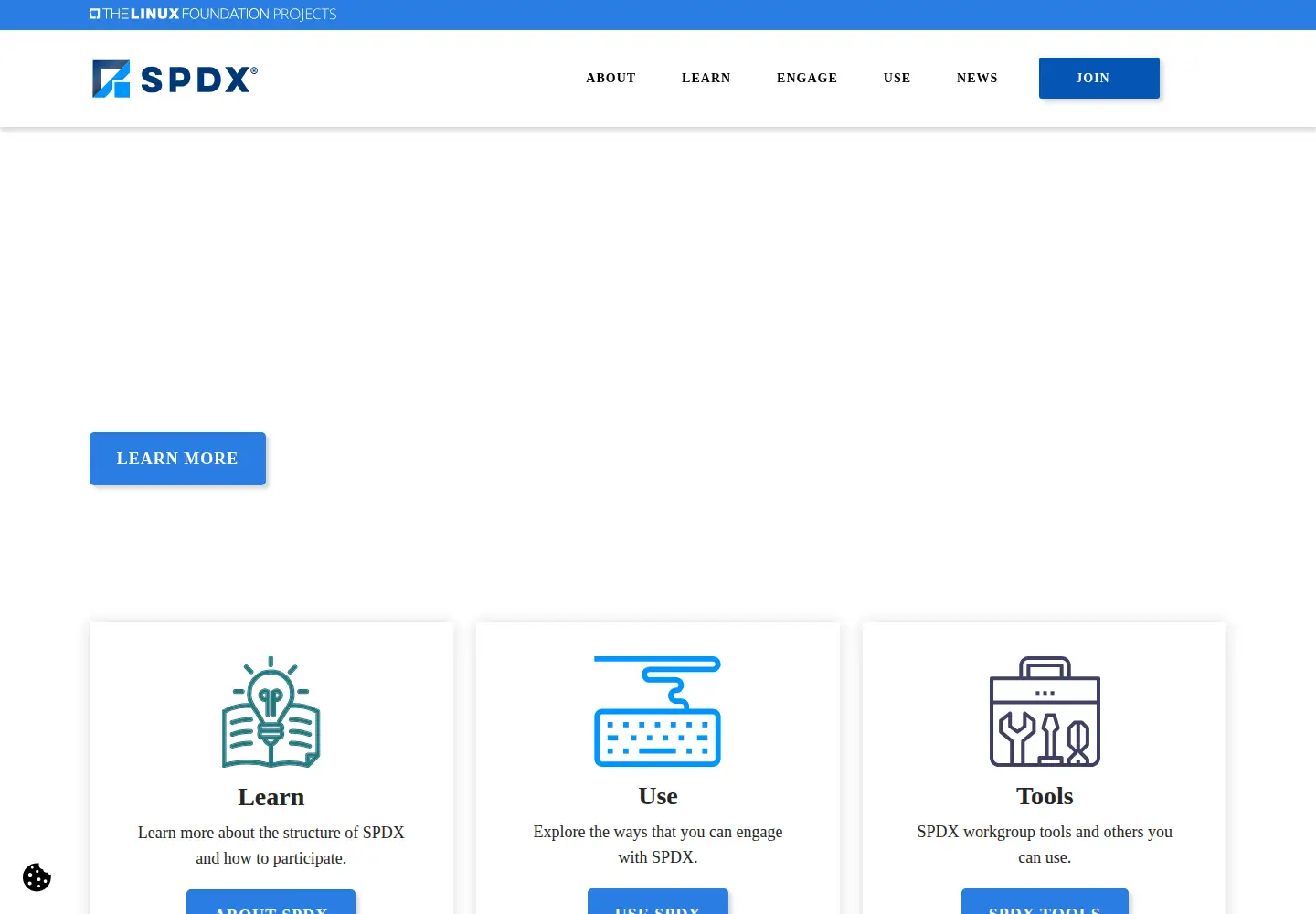The height and width of the screenshot is (914, 1316).
Task: Click the About SPDX button
Action: pos(271,903)
